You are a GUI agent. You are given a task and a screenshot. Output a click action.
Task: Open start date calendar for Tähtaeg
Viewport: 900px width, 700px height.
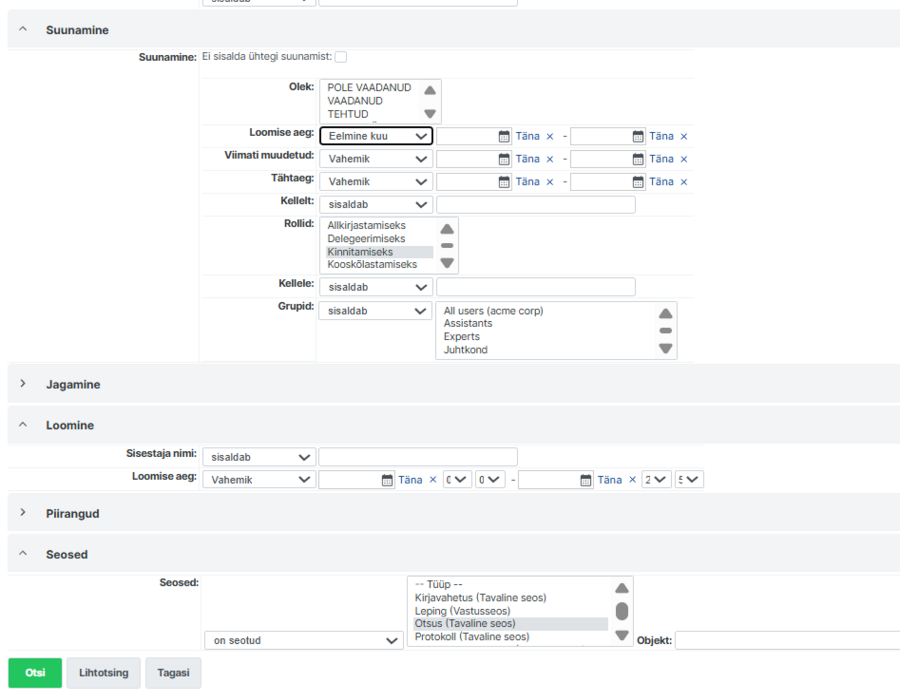[503, 182]
